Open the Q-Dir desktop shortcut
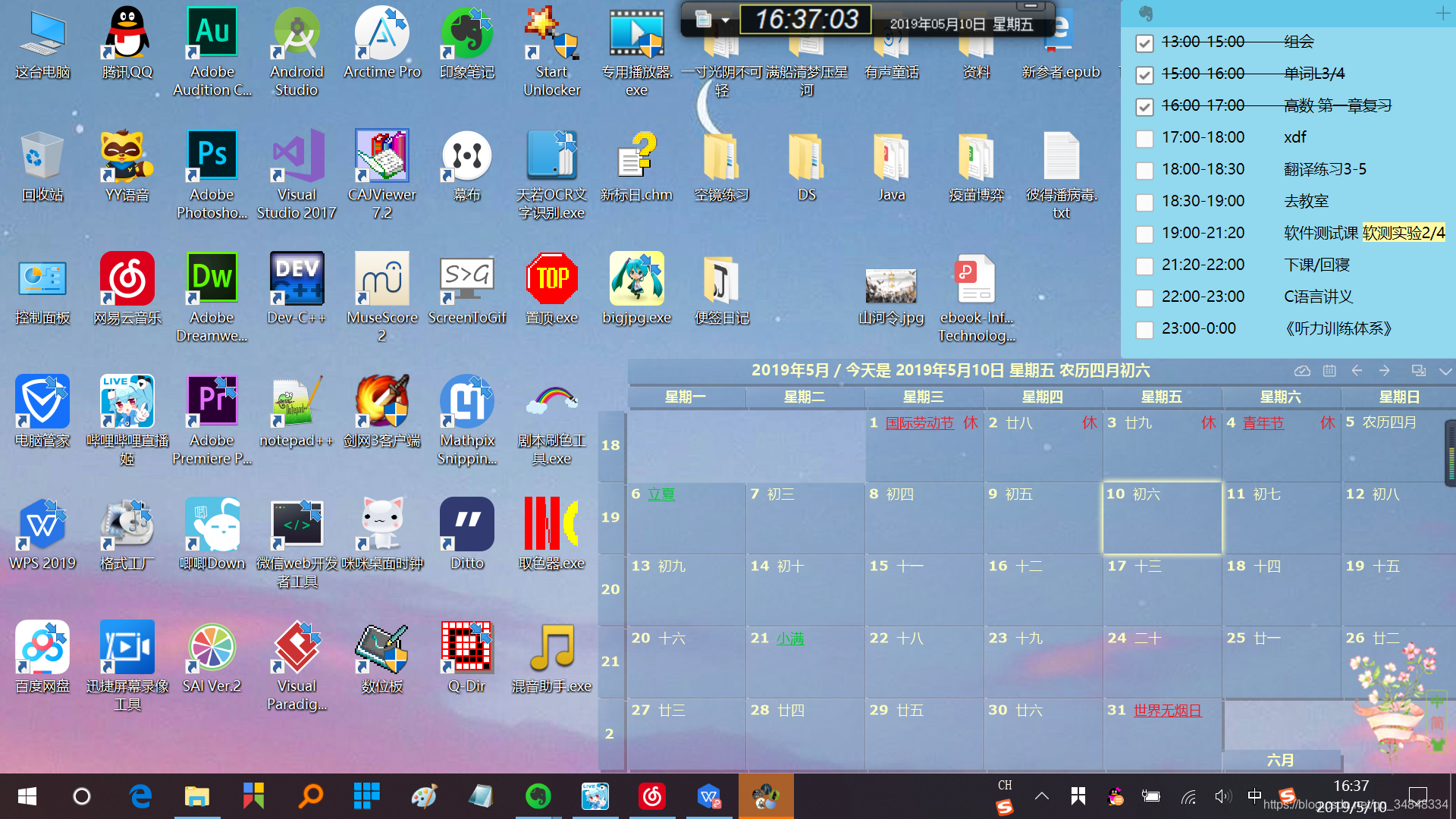The width and height of the screenshot is (1456, 819). (467, 658)
